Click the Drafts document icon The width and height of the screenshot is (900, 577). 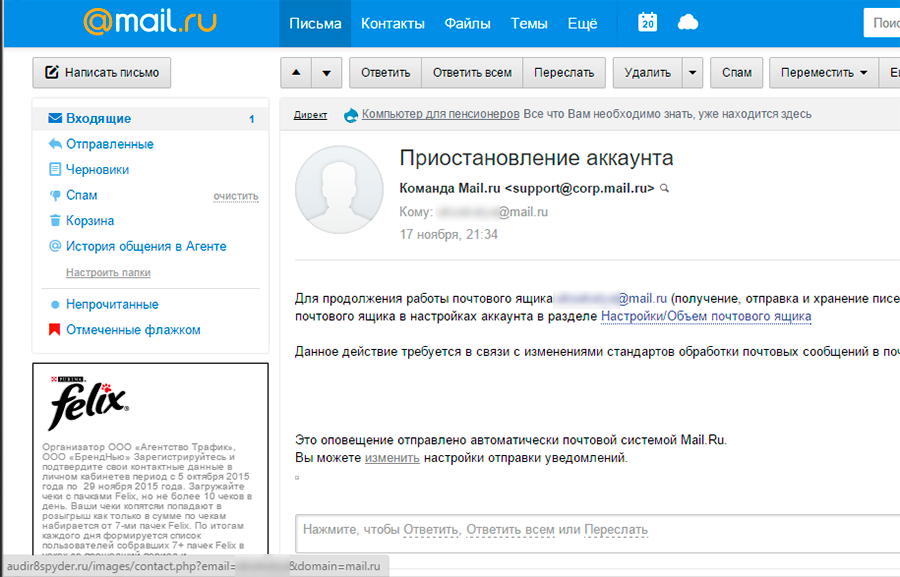[x=55, y=169]
